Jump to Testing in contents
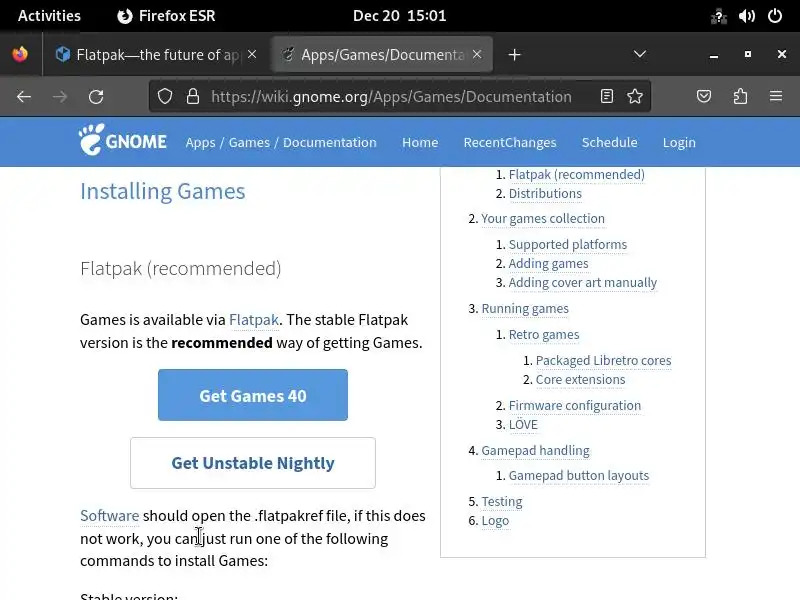800x600 pixels. 502,502
